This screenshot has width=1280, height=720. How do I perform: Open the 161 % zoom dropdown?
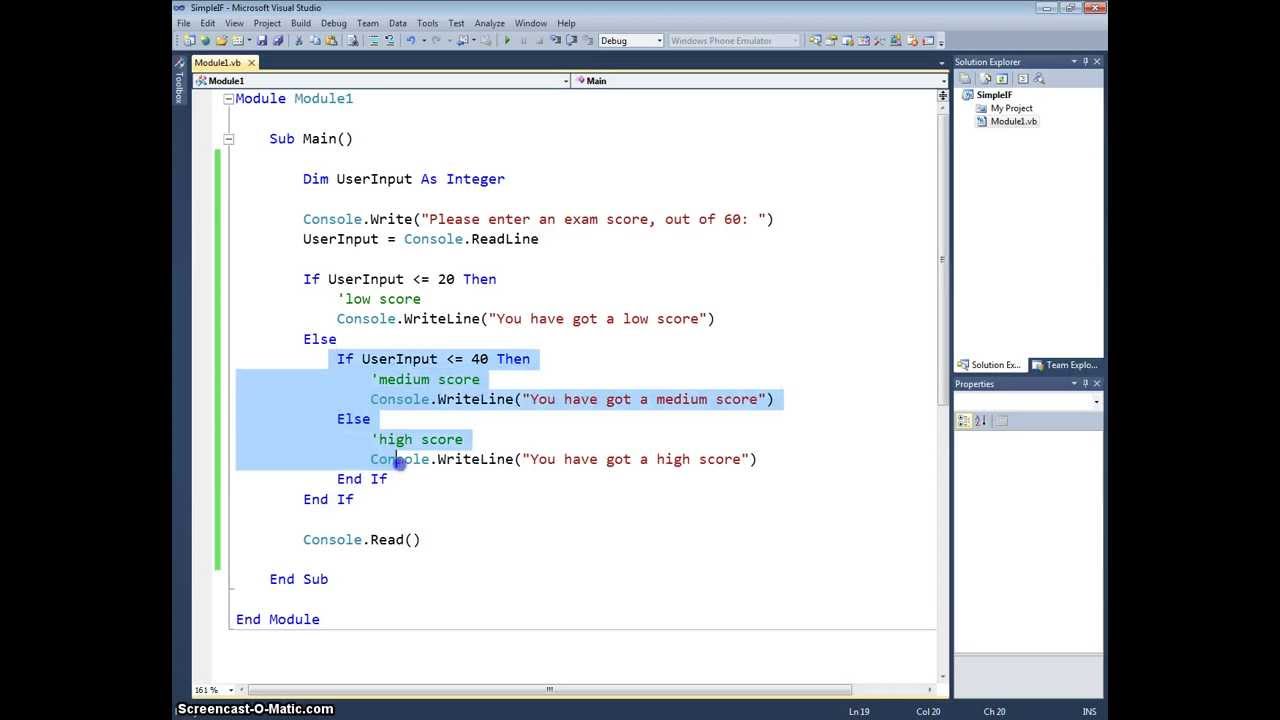[x=231, y=690]
